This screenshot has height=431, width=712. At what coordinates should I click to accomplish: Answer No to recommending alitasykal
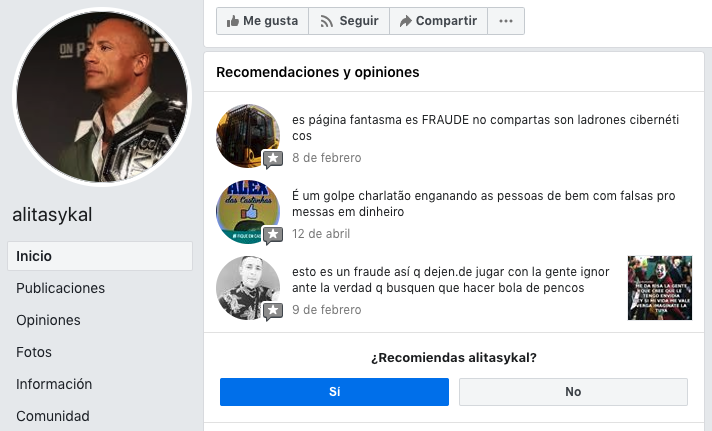click(x=573, y=392)
